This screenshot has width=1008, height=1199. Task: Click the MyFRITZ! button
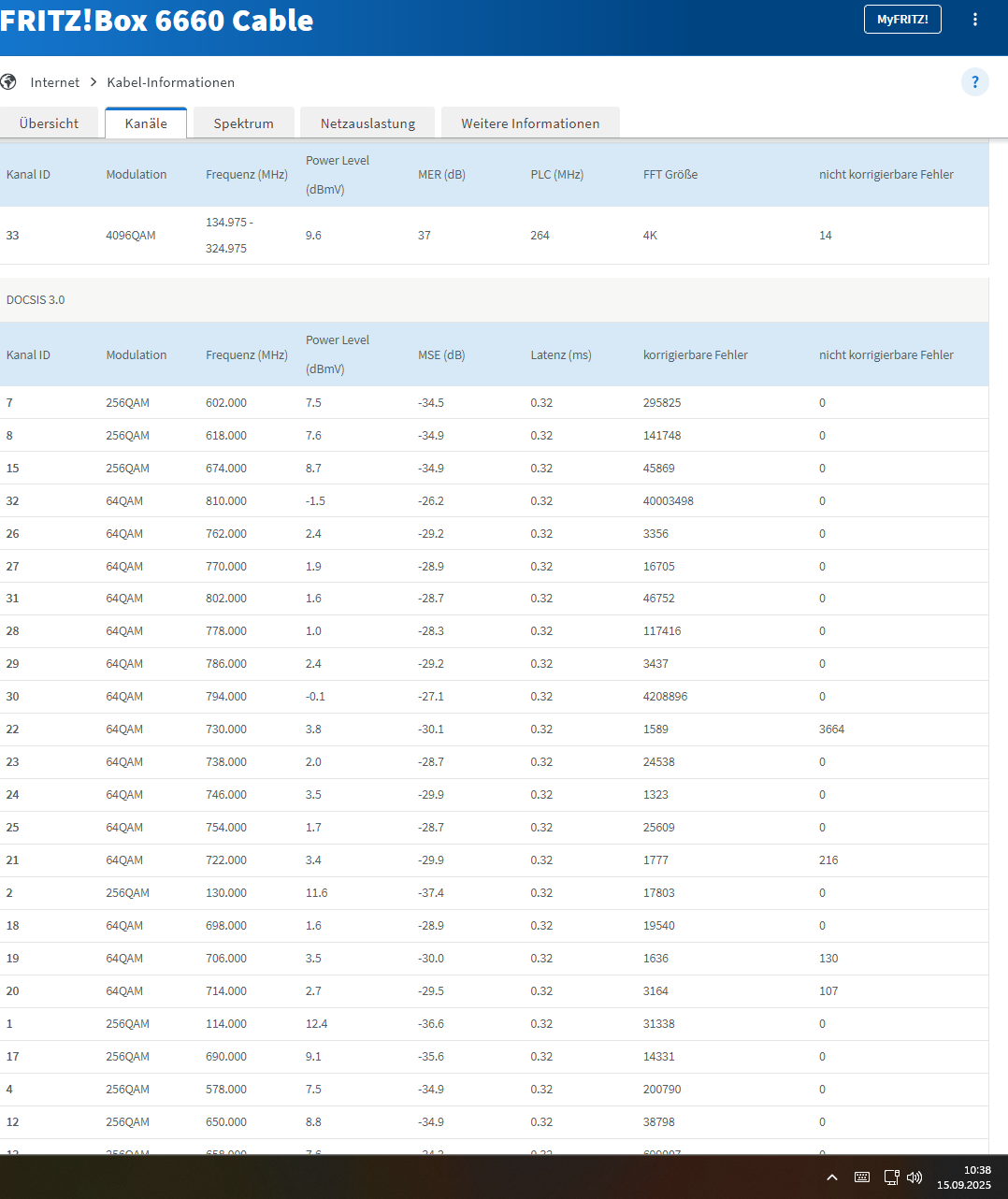[x=902, y=20]
